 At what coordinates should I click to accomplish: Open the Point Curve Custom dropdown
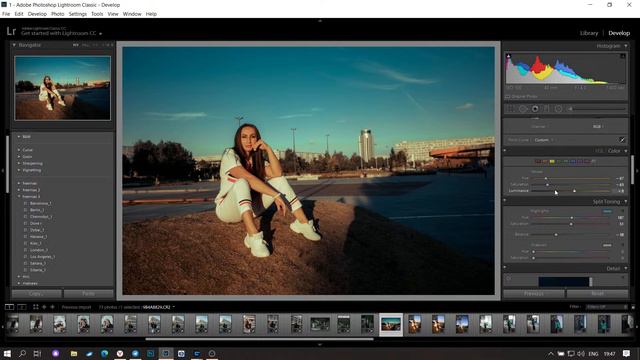pos(544,140)
